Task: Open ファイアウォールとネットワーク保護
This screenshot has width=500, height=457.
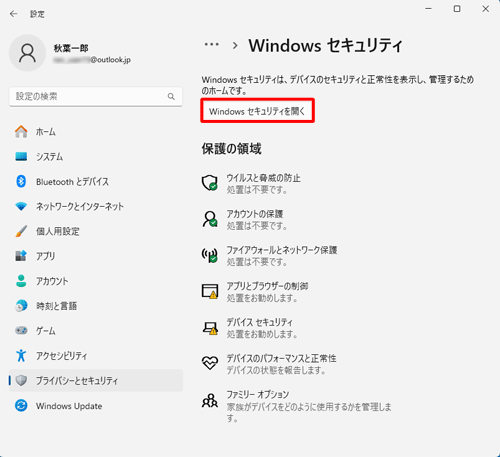Action: coord(282,256)
